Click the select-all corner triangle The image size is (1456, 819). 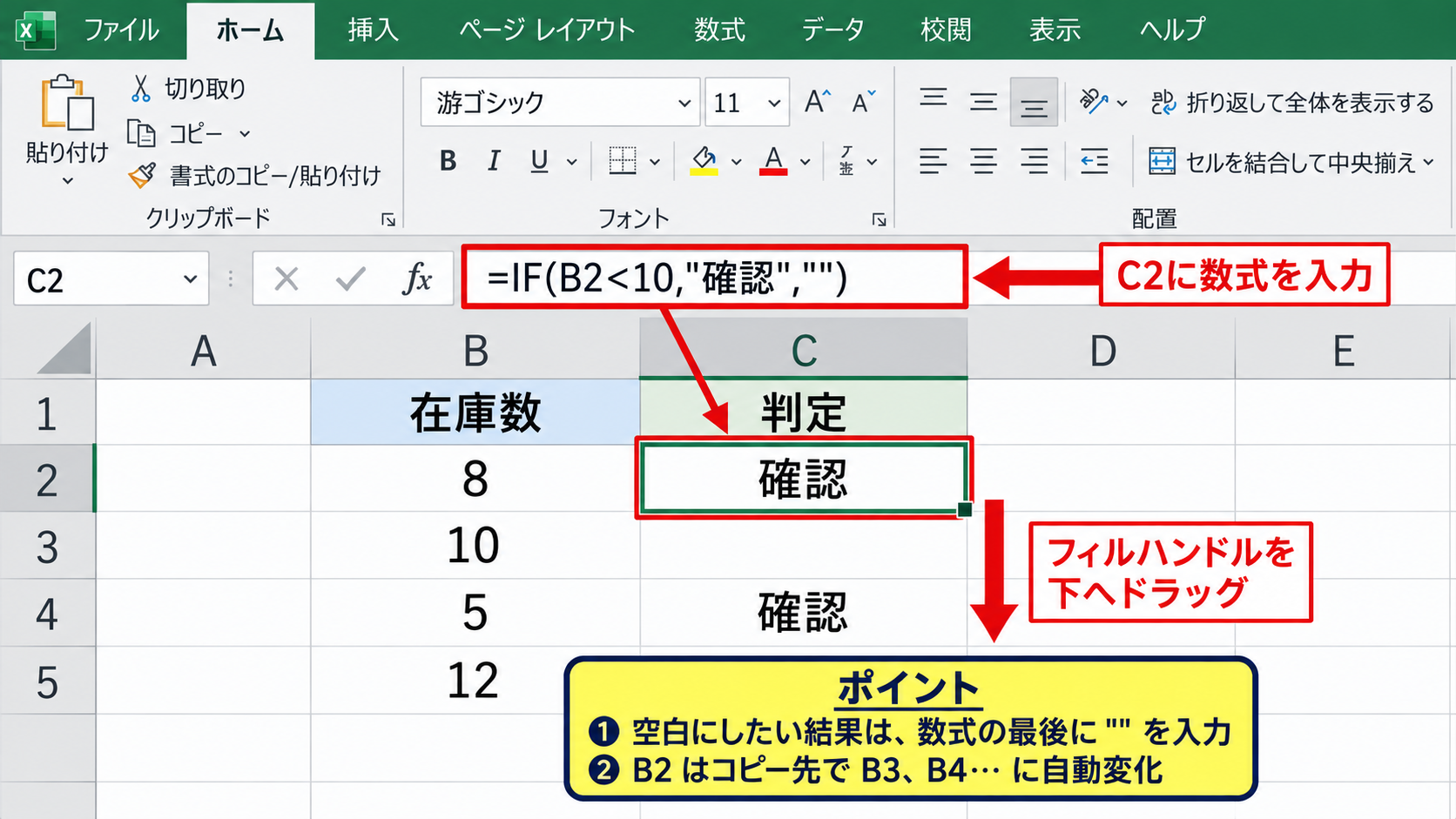[x=64, y=348]
